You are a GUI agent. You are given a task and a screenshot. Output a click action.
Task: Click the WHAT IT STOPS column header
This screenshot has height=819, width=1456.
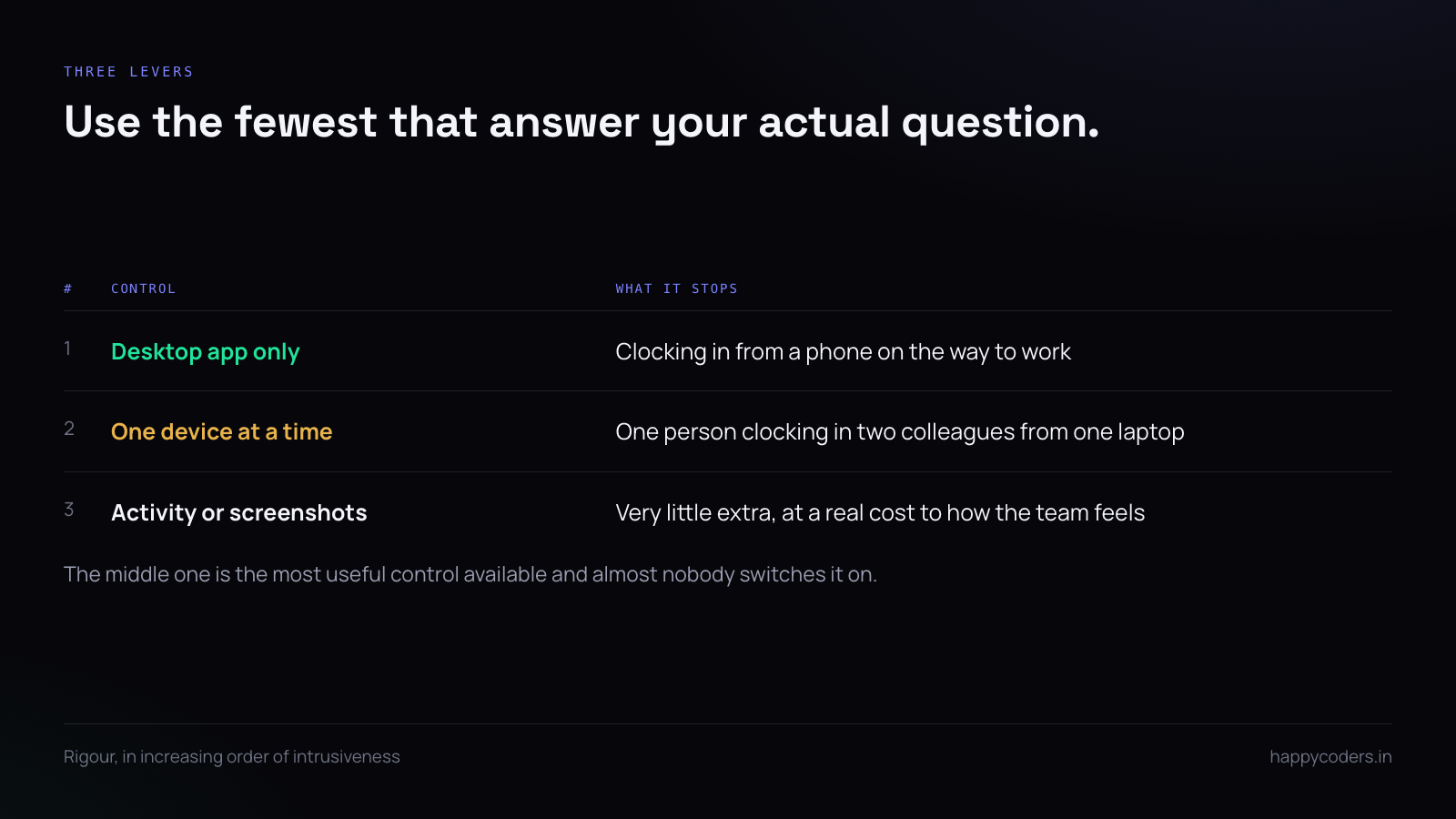click(676, 288)
